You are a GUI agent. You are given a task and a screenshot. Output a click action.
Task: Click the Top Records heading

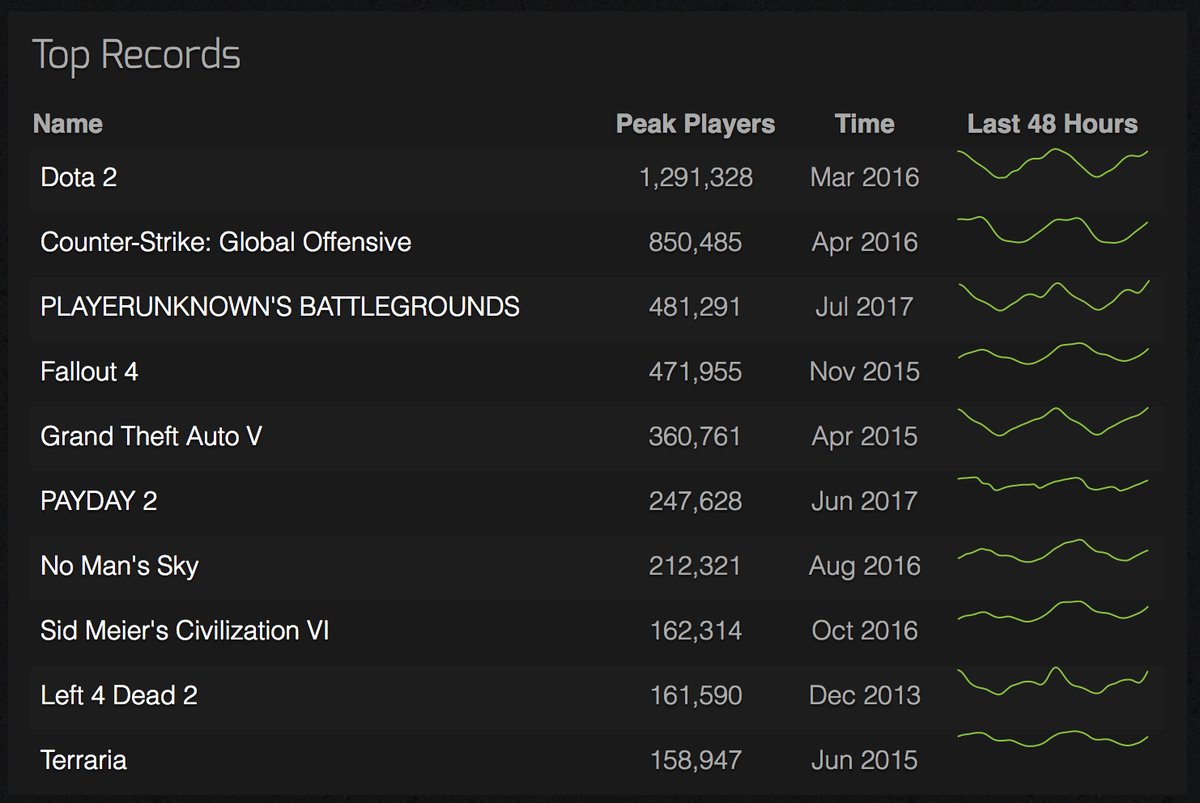(137, 55)
